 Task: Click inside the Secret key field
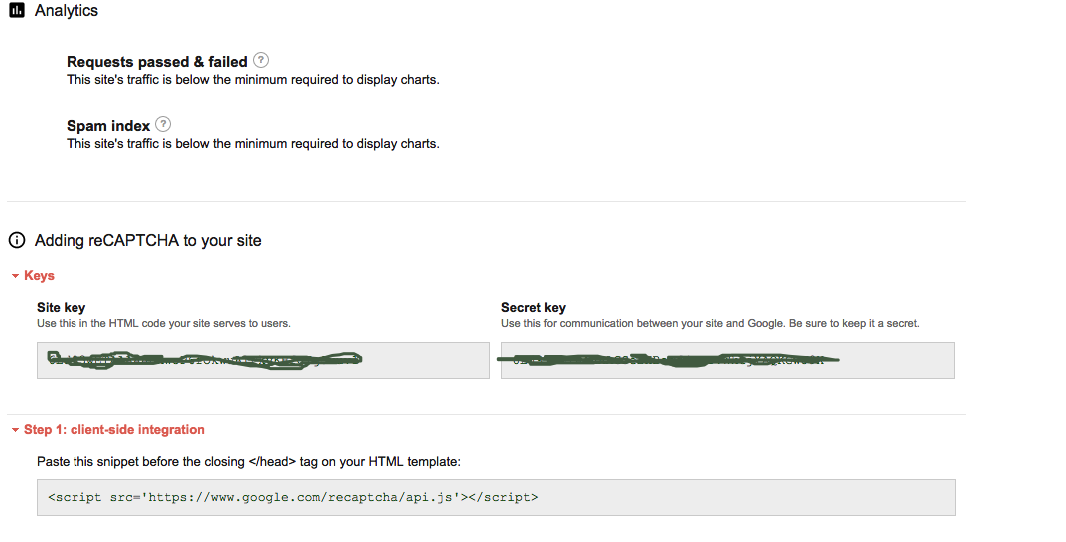click(727, 360)
